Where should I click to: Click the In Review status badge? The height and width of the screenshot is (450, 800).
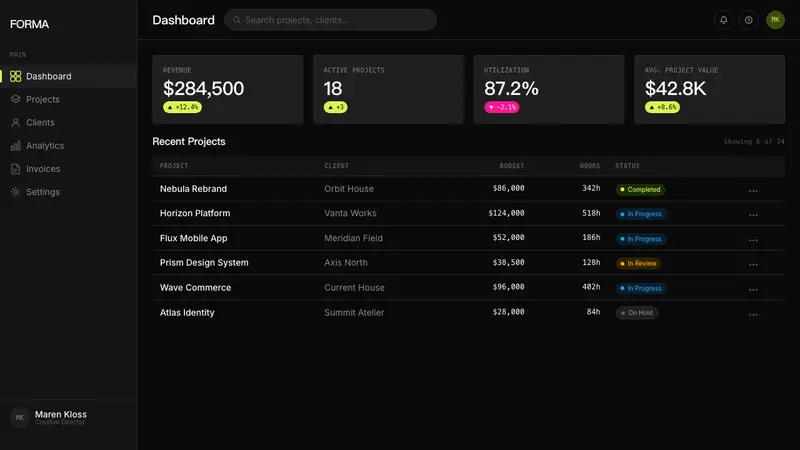[638, 263]
